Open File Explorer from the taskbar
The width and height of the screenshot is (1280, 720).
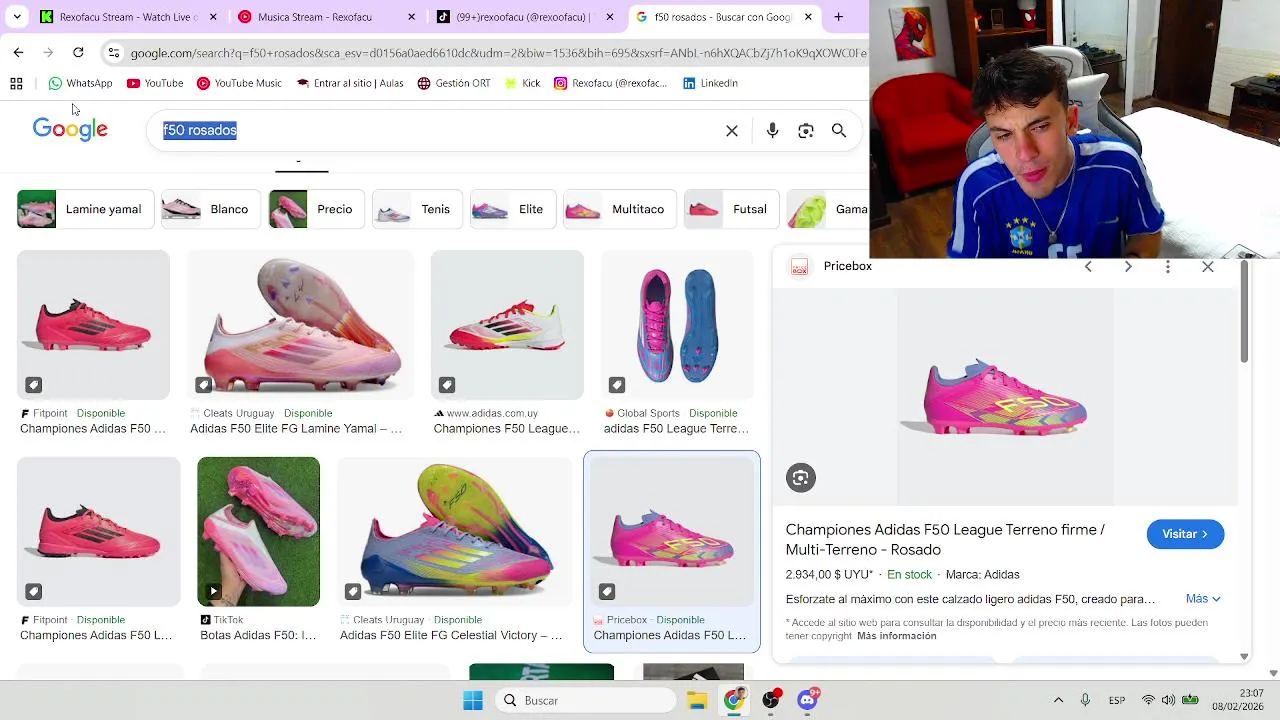pyautogui.click(x=697, y=700)
